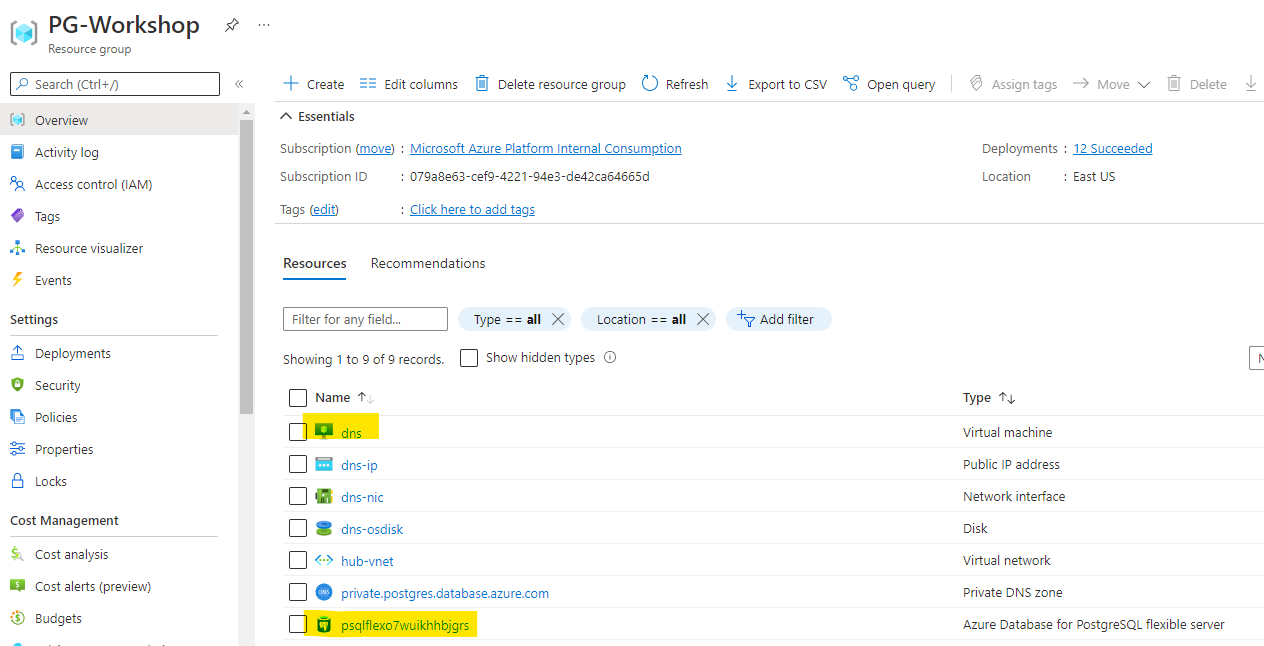Click the Filter for any field box
Screen dimensions: 1264x646
pos(365,319)
